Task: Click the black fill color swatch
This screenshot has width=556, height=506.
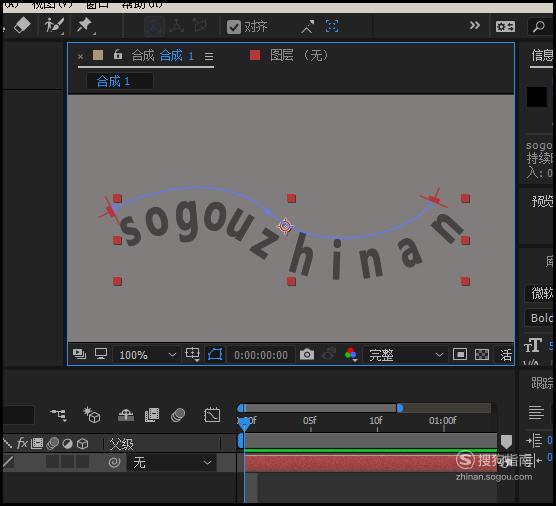Action: pos(537,97)
